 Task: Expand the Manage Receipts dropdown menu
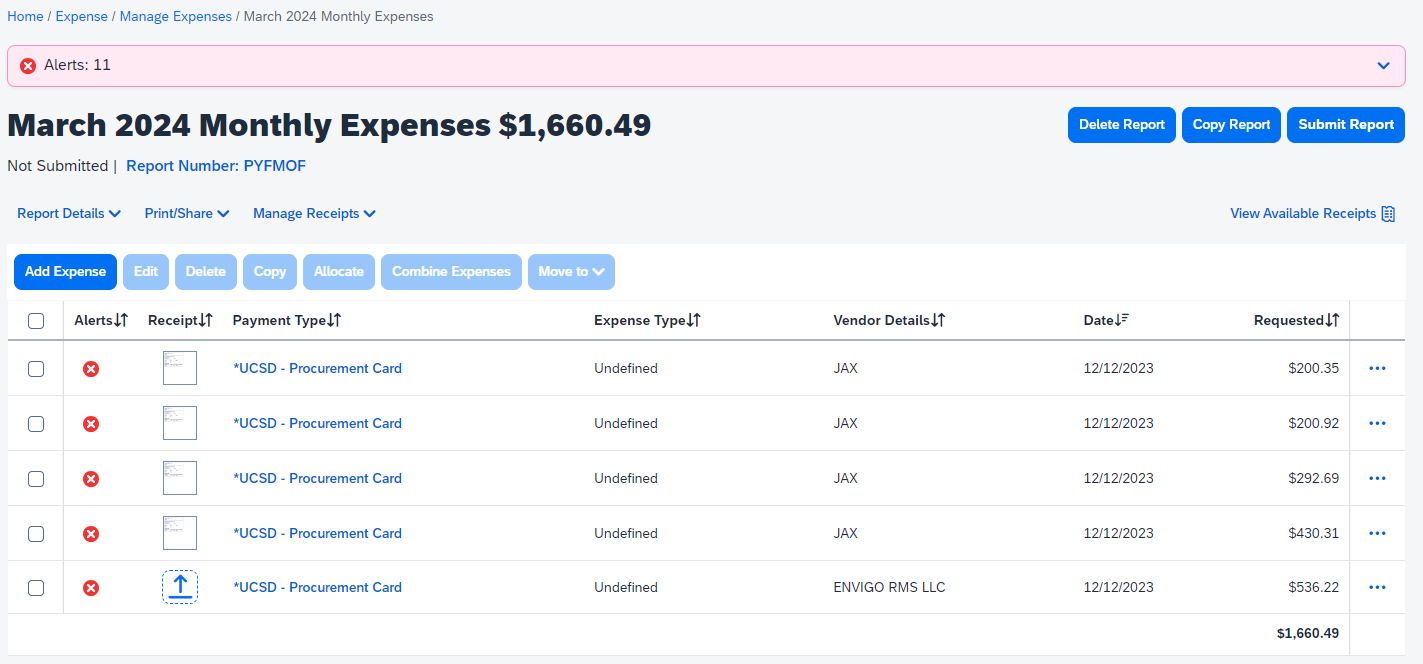click(x=314, y=214)
